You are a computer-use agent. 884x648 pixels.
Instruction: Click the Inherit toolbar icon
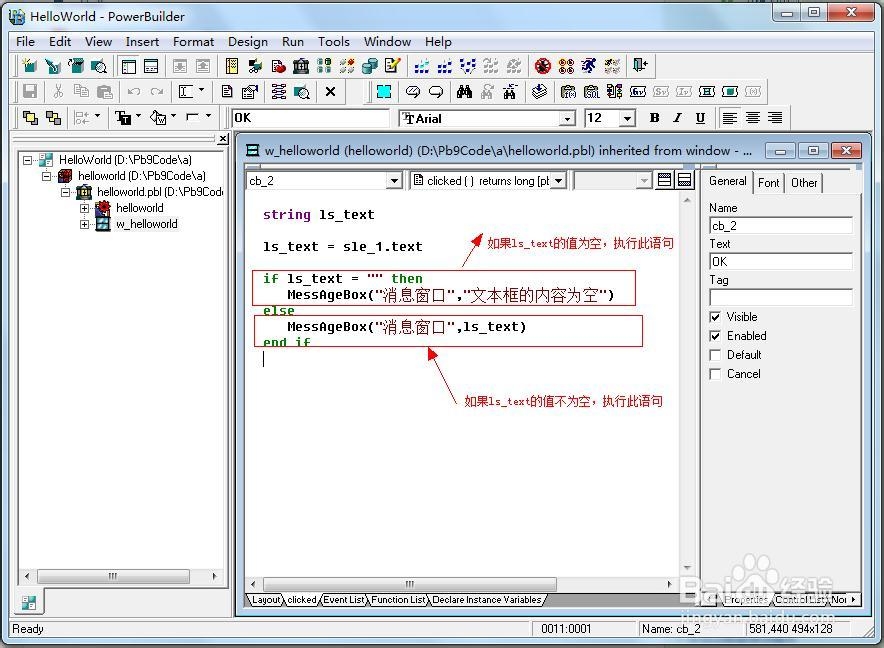(x=53, y=66)
